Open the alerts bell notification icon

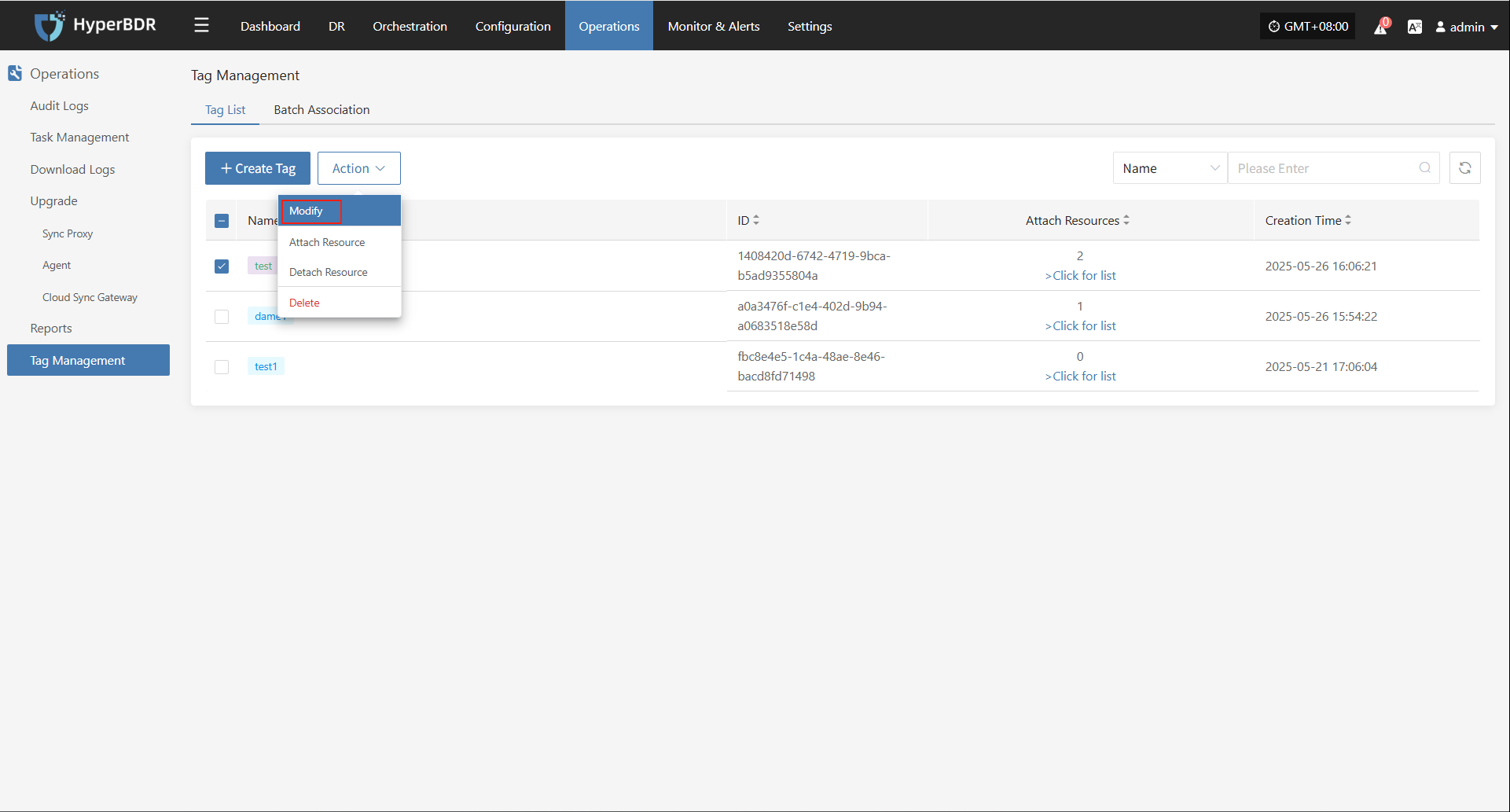coord(1381,27)
